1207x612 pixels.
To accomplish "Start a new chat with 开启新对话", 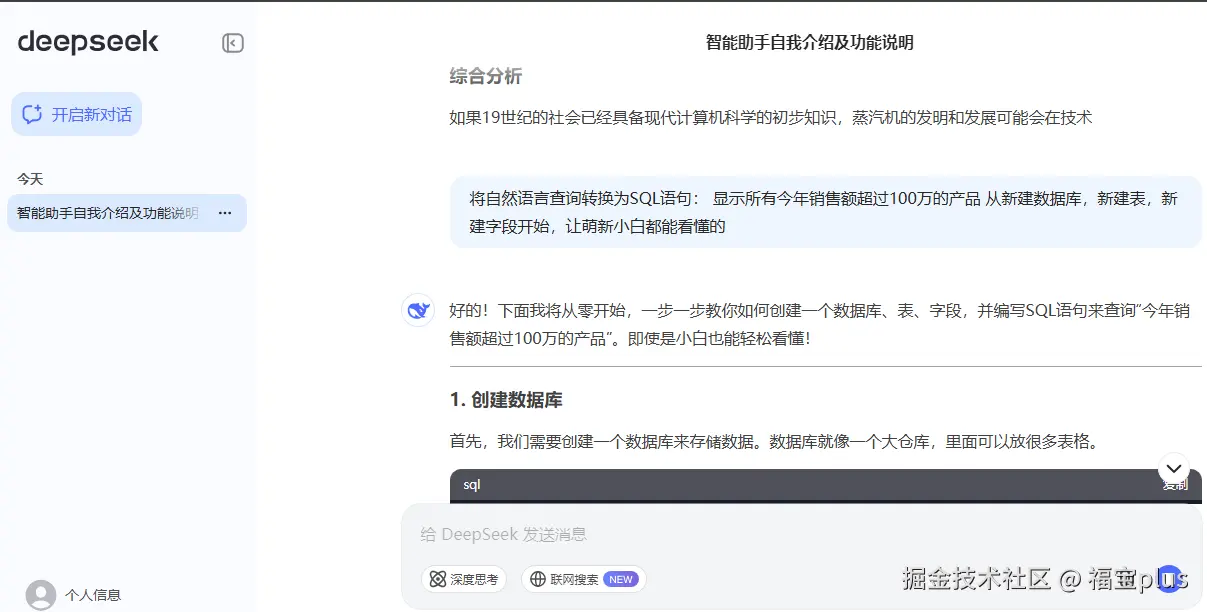I will pos(77,114).
